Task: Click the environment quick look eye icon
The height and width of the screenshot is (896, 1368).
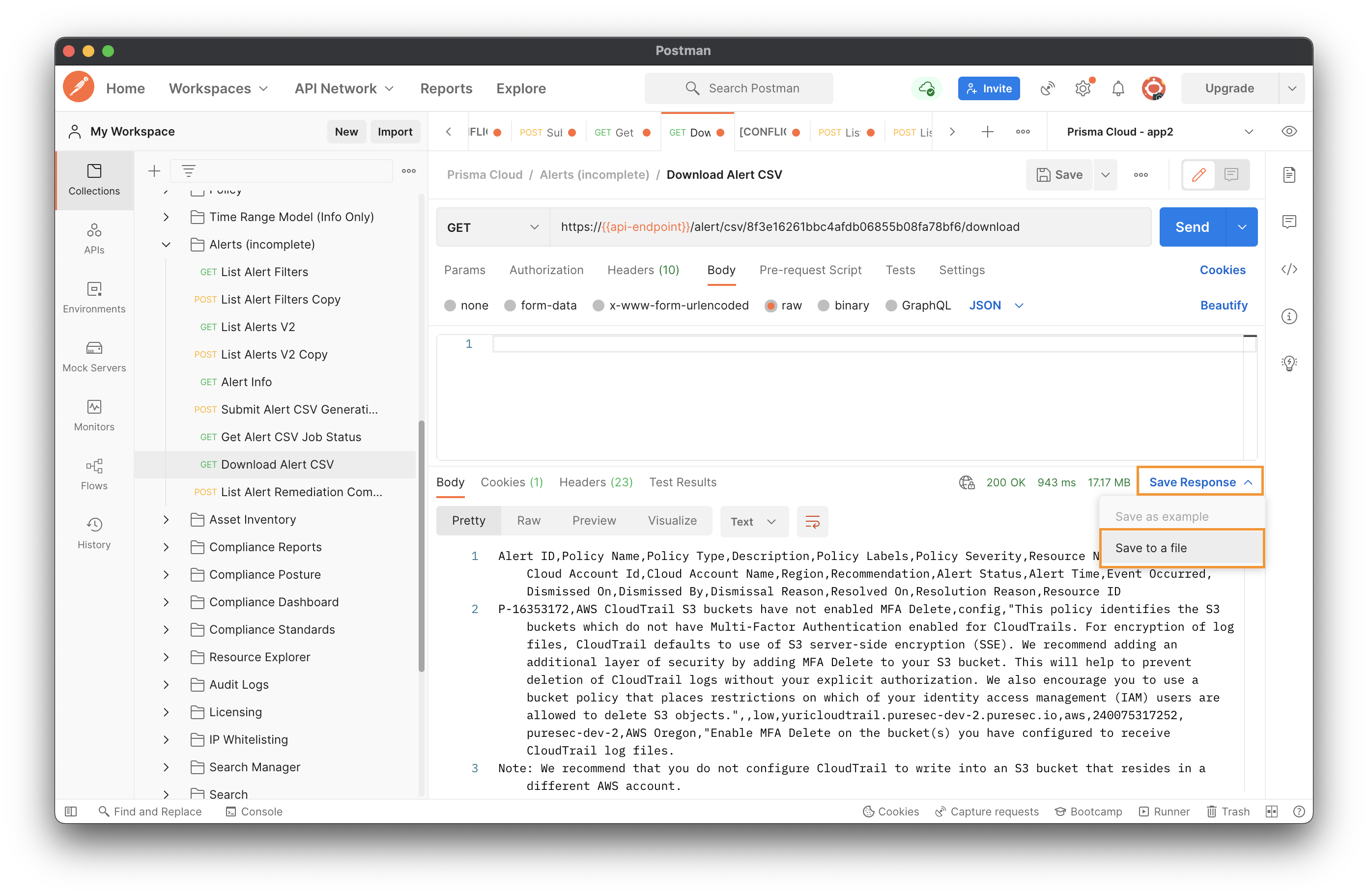Action: (x=1289, y=132)
